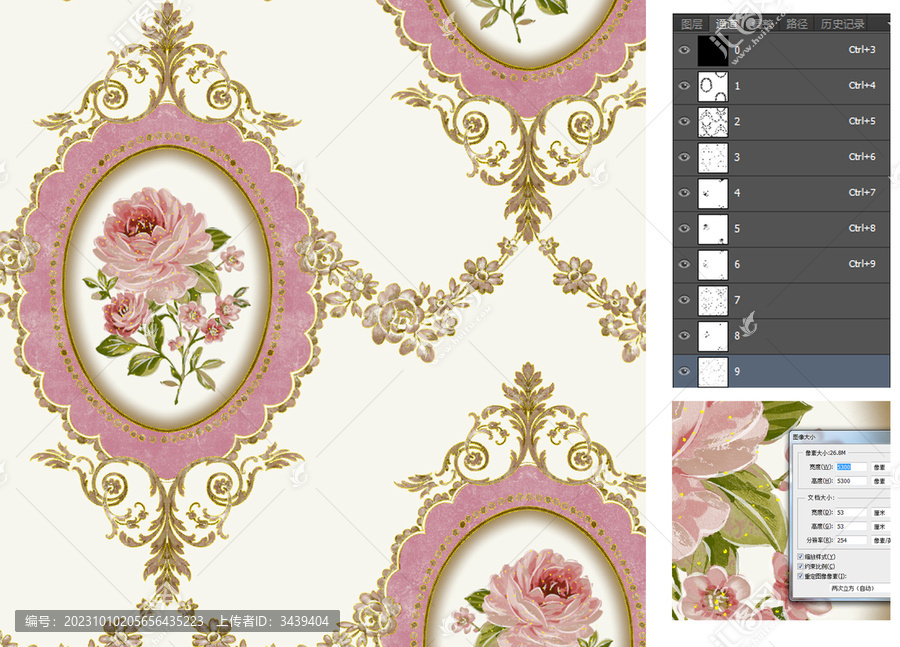This screenshot has width=900, height=647.
Task: Switch to the 图层 (Layers) tab
Action: [692, 24]
